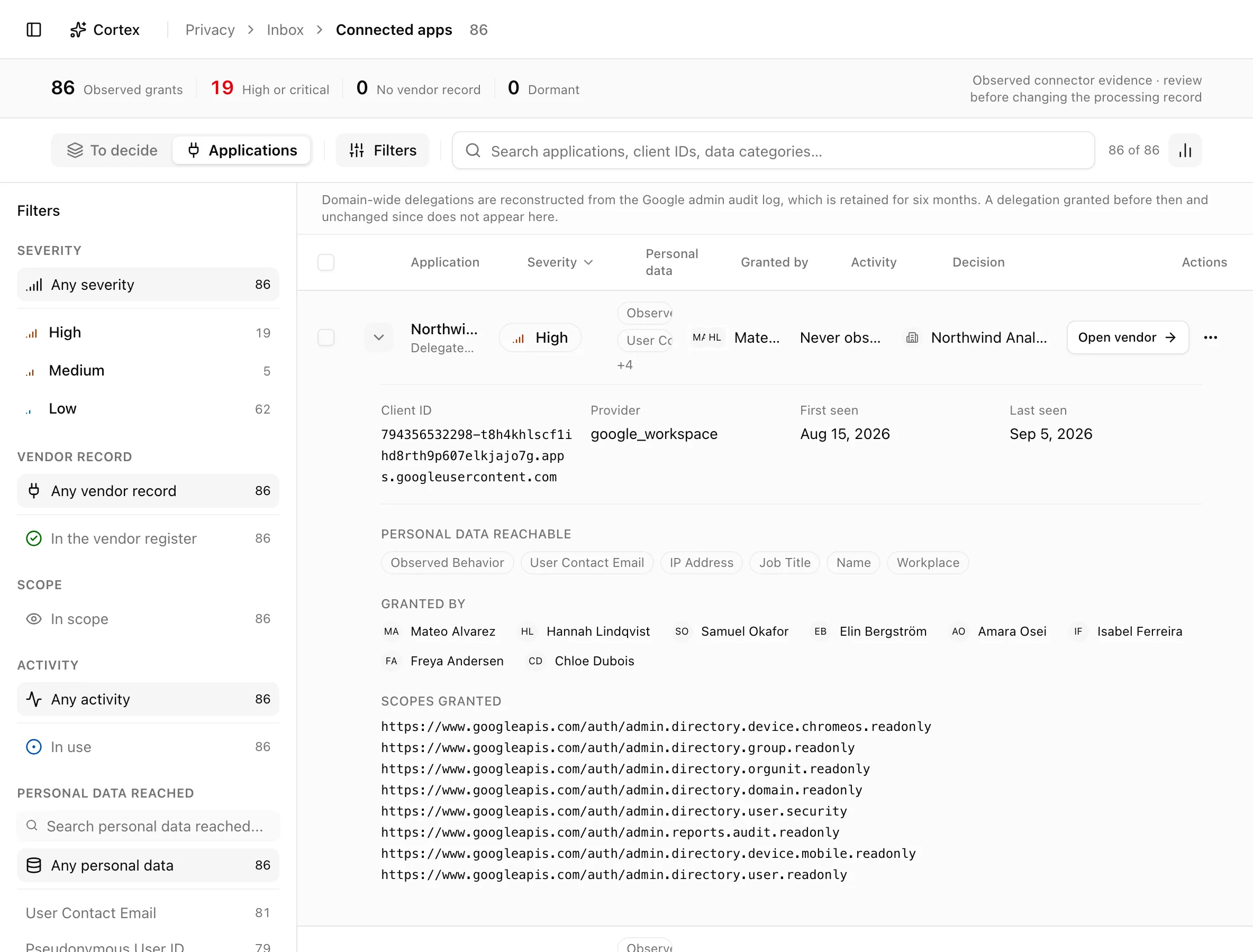Screen dimensions: 1253x952
Task: Tick the select-all checkbox in table header
Action: (x=326, y=262)
